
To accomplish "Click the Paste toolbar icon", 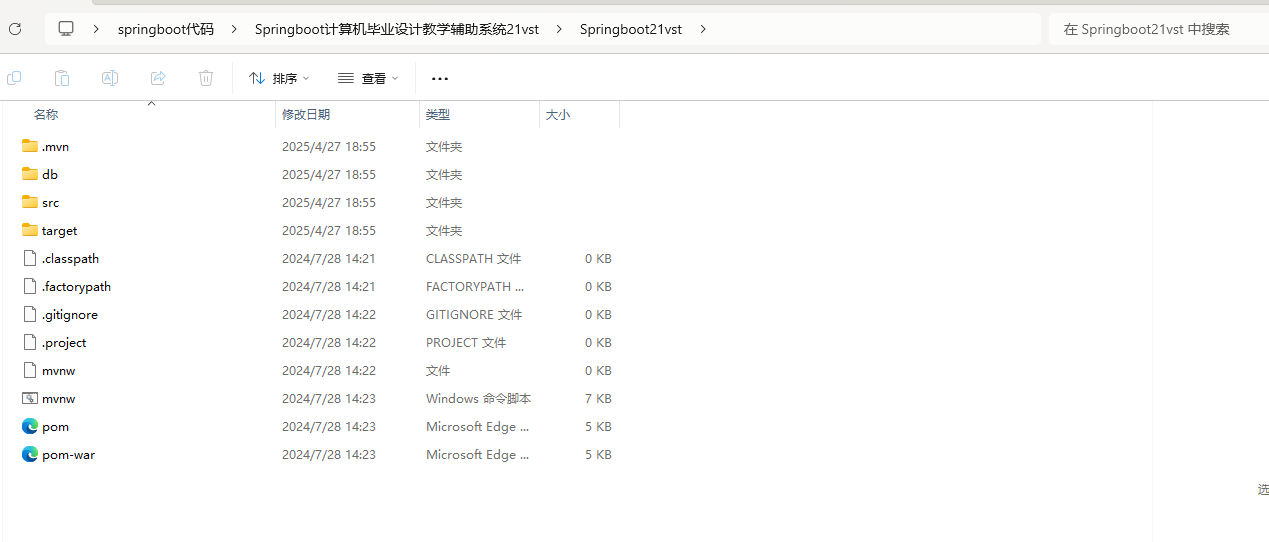I will point(62,78).
